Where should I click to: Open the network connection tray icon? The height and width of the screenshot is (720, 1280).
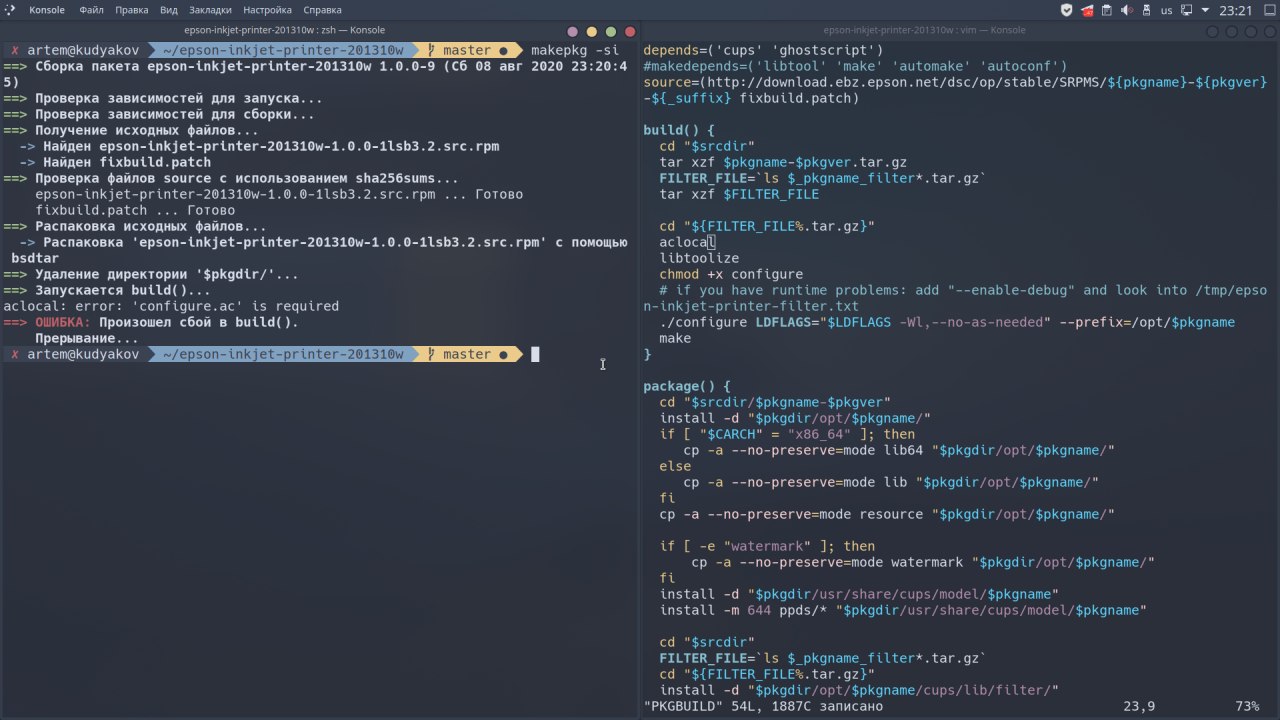1187,10
